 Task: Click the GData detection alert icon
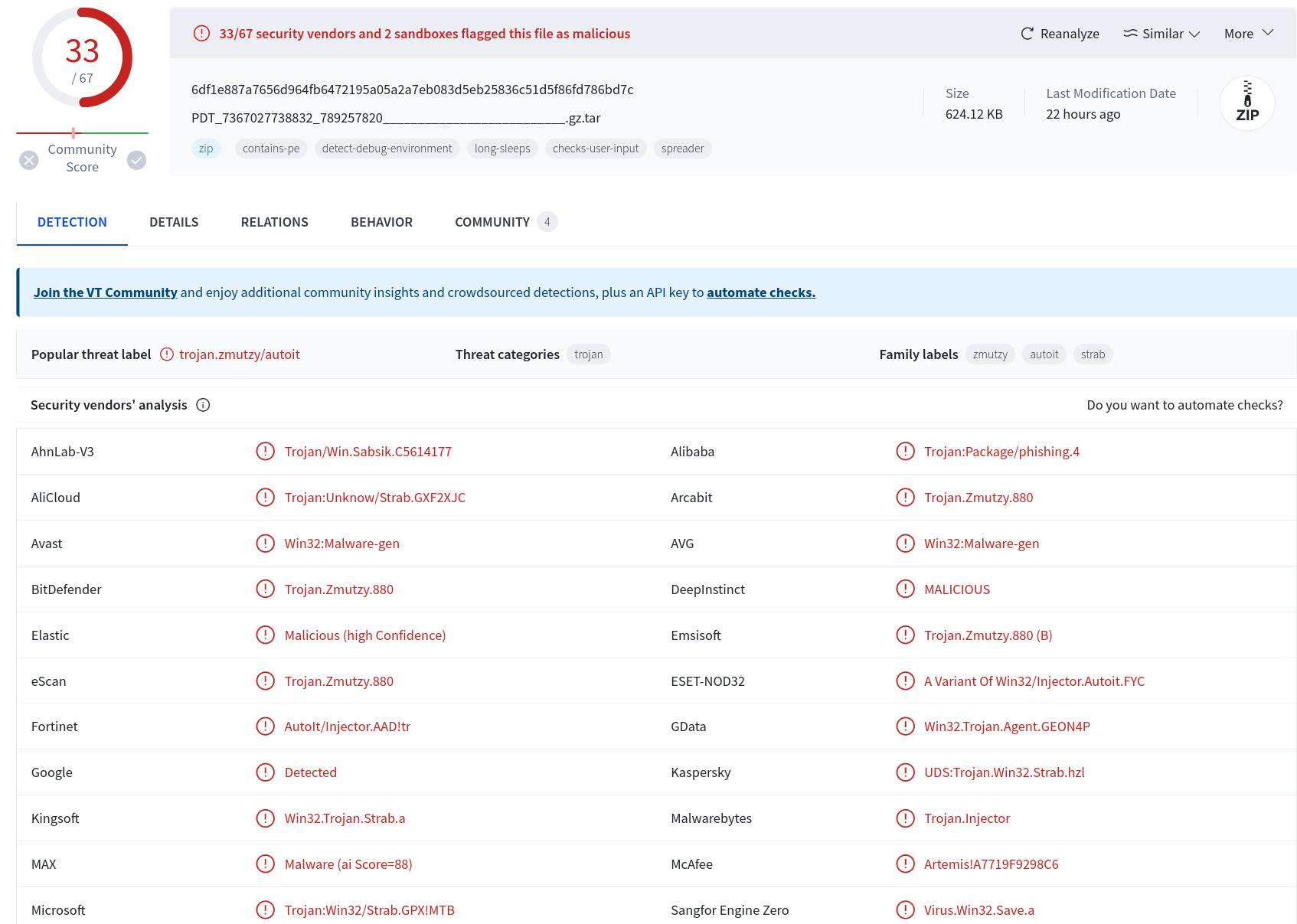905,726
